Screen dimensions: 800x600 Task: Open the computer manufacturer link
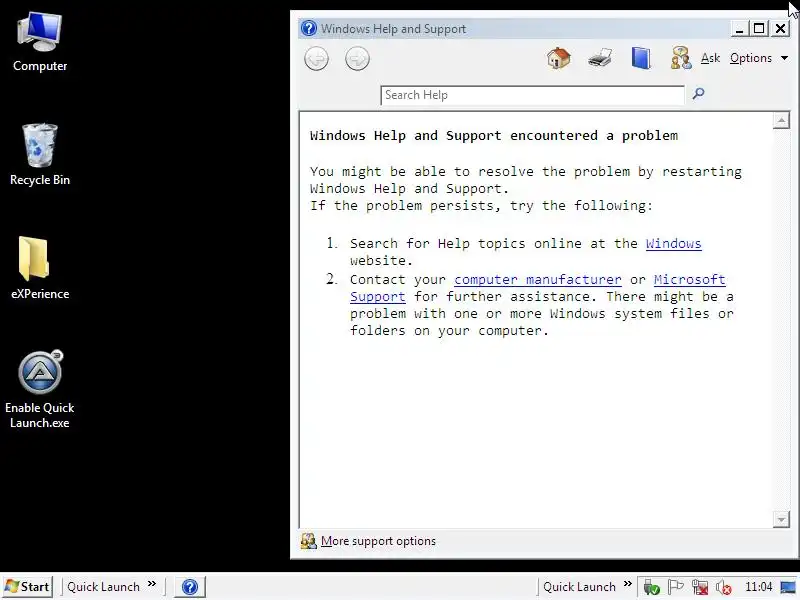(538, 280)
